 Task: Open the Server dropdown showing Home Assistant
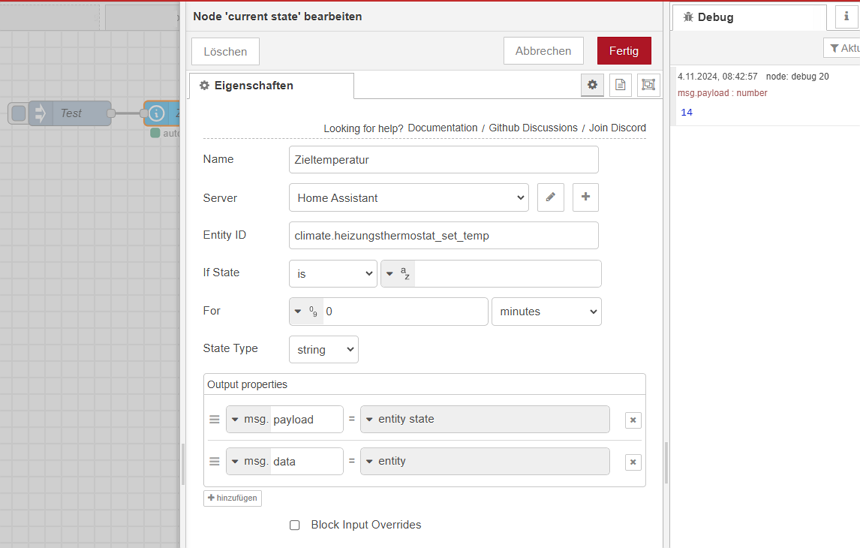pyautogui.click(x=409, y=197)
